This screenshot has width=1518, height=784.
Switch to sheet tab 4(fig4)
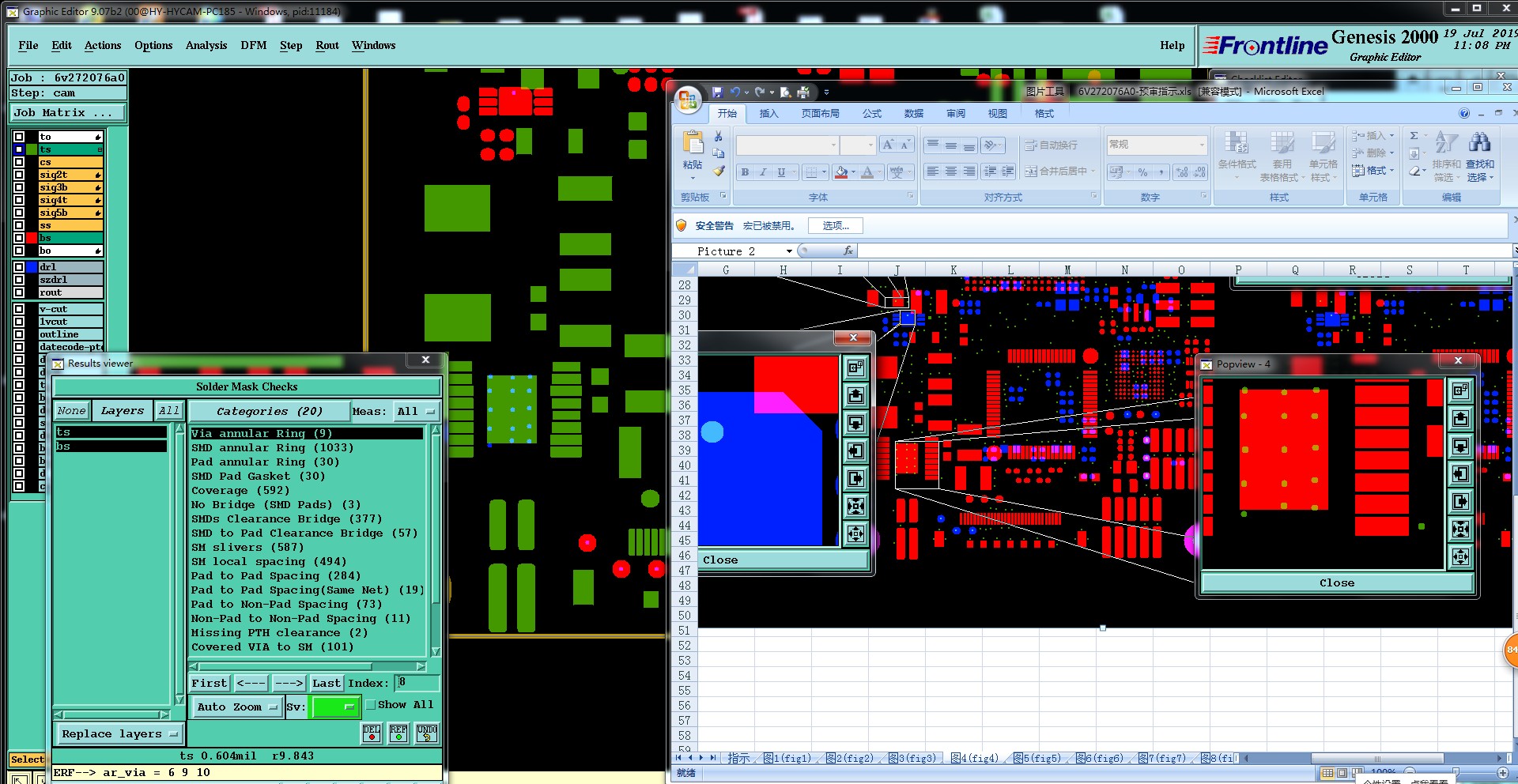[x=974, y=758]
